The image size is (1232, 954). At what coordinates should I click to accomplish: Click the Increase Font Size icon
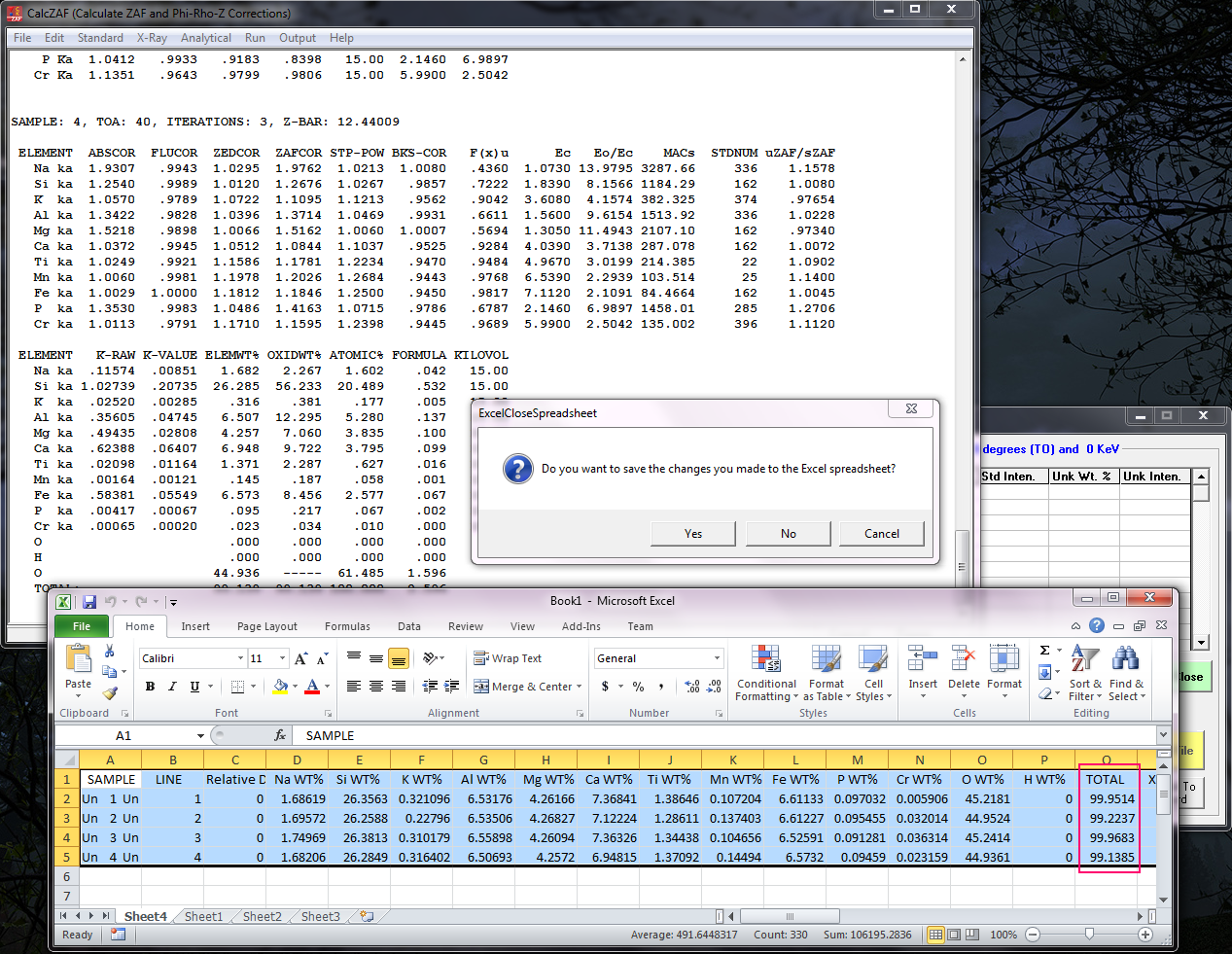coord(300,659)
